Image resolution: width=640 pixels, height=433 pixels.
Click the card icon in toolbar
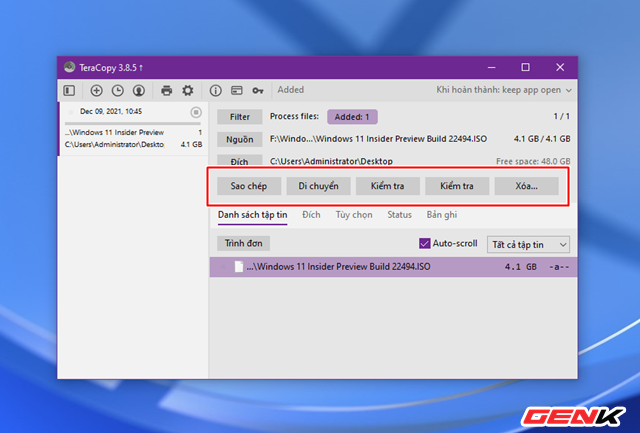pyautogui.click(x=237, y=90)
